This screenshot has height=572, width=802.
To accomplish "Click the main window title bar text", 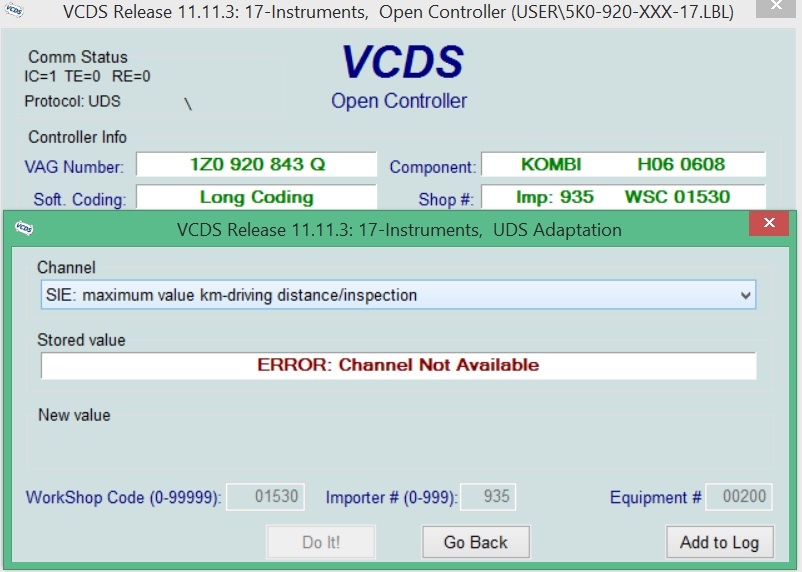I will [x=398, y=12].
